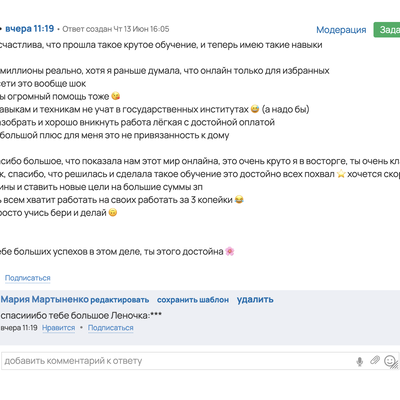
Task: Delete the comment with удалить
Action: tap(255, 300)
